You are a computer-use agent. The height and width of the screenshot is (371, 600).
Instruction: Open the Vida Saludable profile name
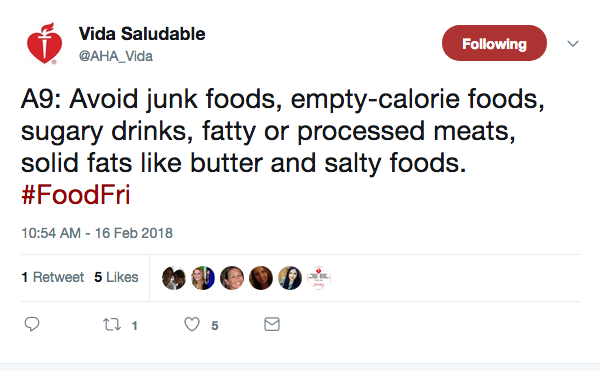(142, 34)
